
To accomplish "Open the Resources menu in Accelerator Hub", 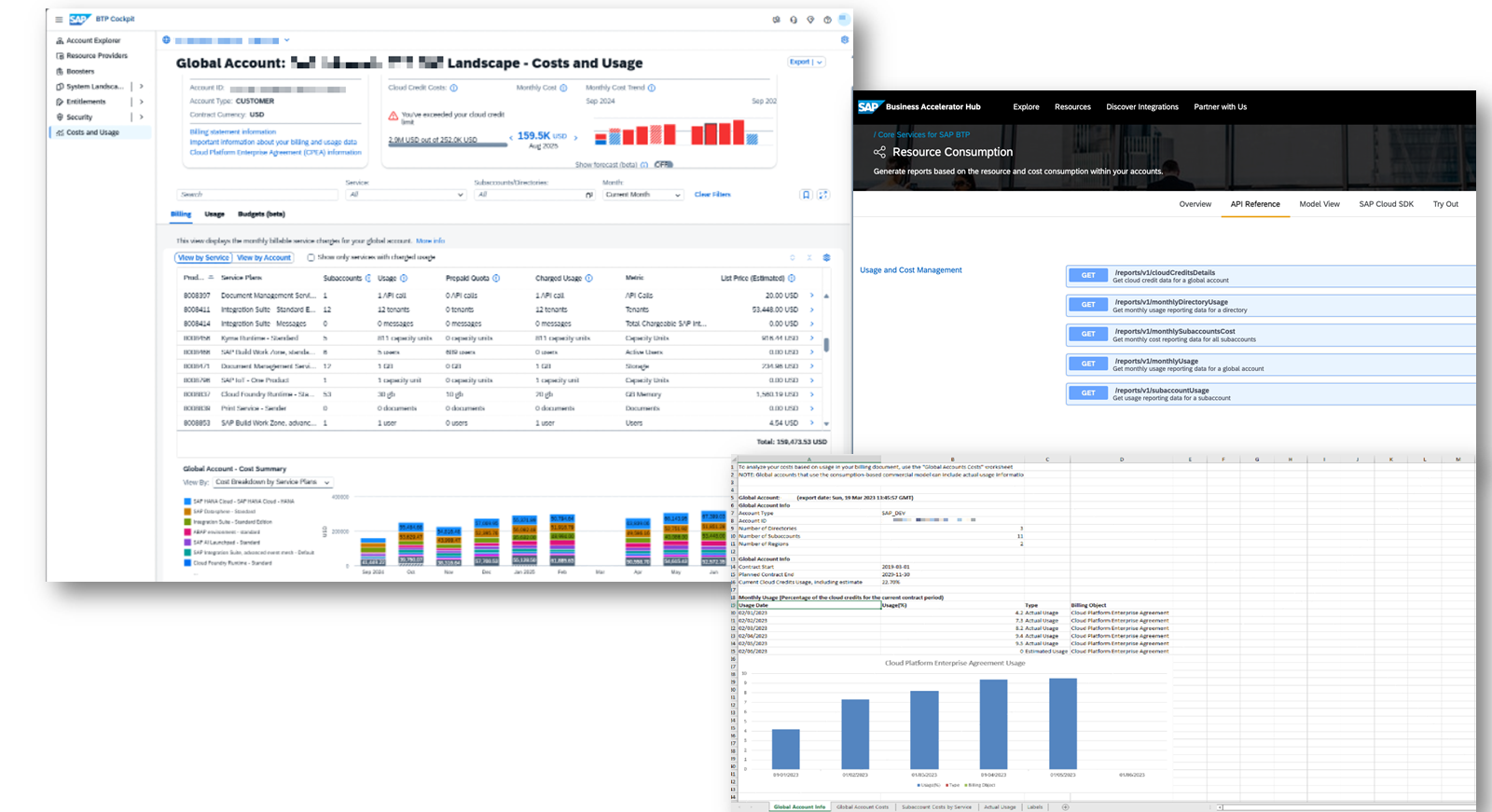I will coord(1072,107).
